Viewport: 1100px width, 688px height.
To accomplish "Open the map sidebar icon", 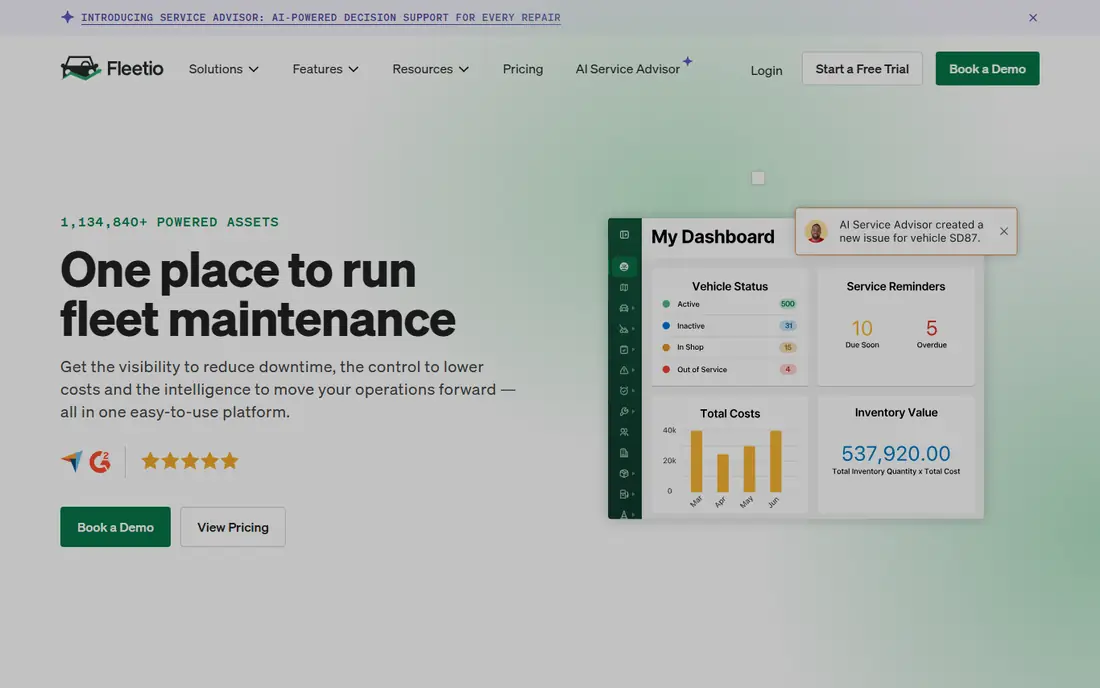I will [x=624, y=288].
